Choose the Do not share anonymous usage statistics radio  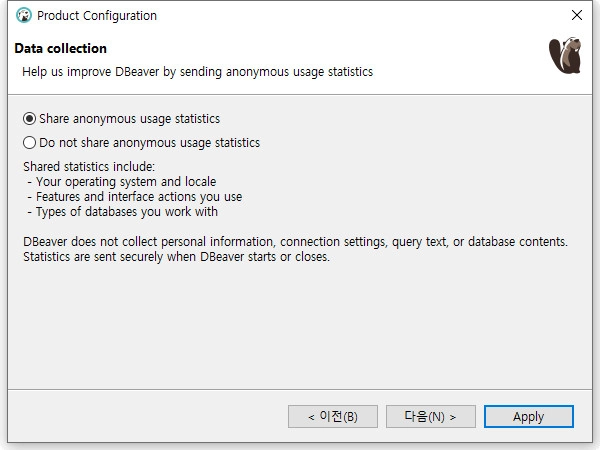[x=29, y=143]
